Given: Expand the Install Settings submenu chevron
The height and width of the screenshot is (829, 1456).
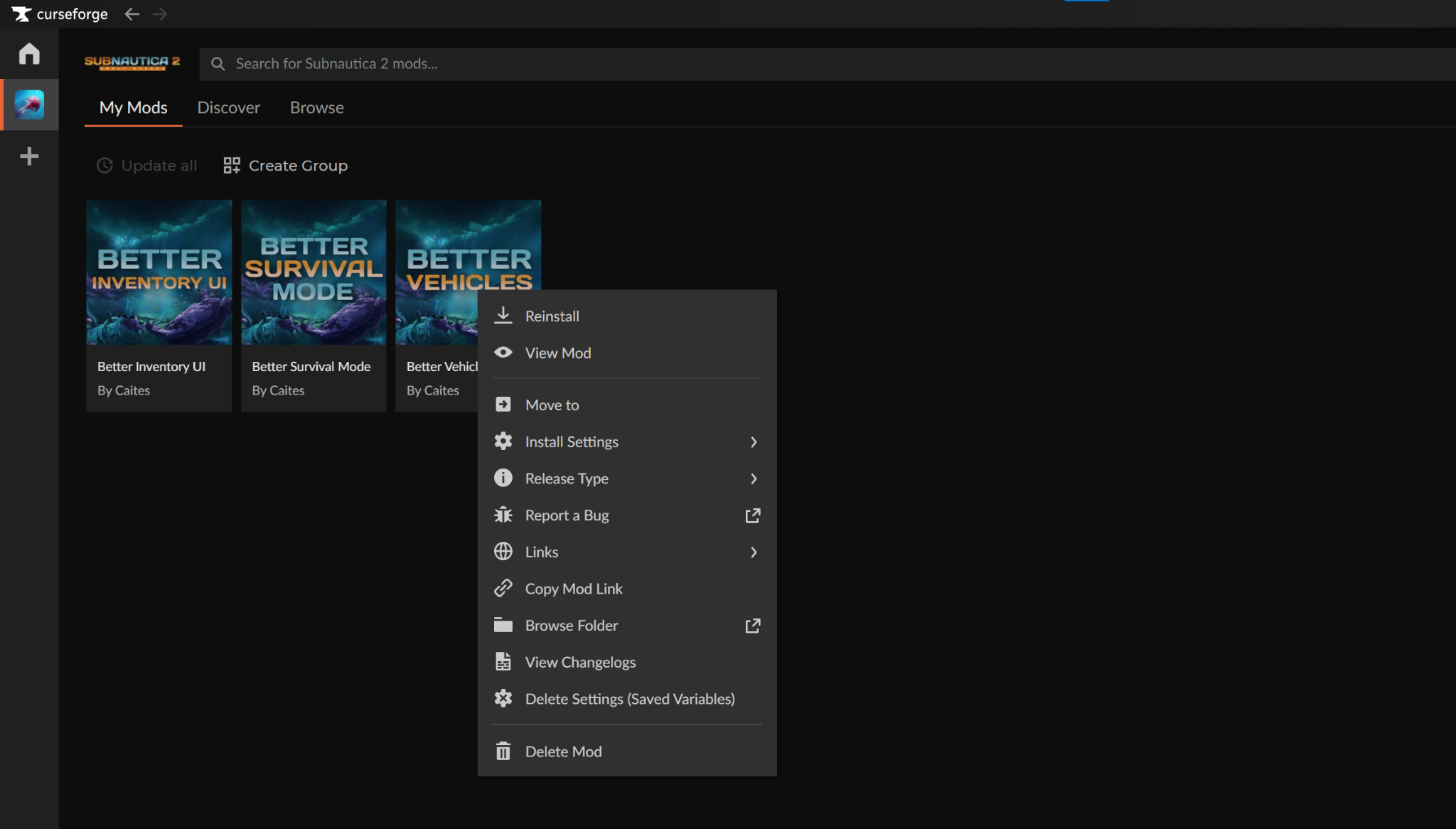Looking at the screenshot, I should (754, 442).
